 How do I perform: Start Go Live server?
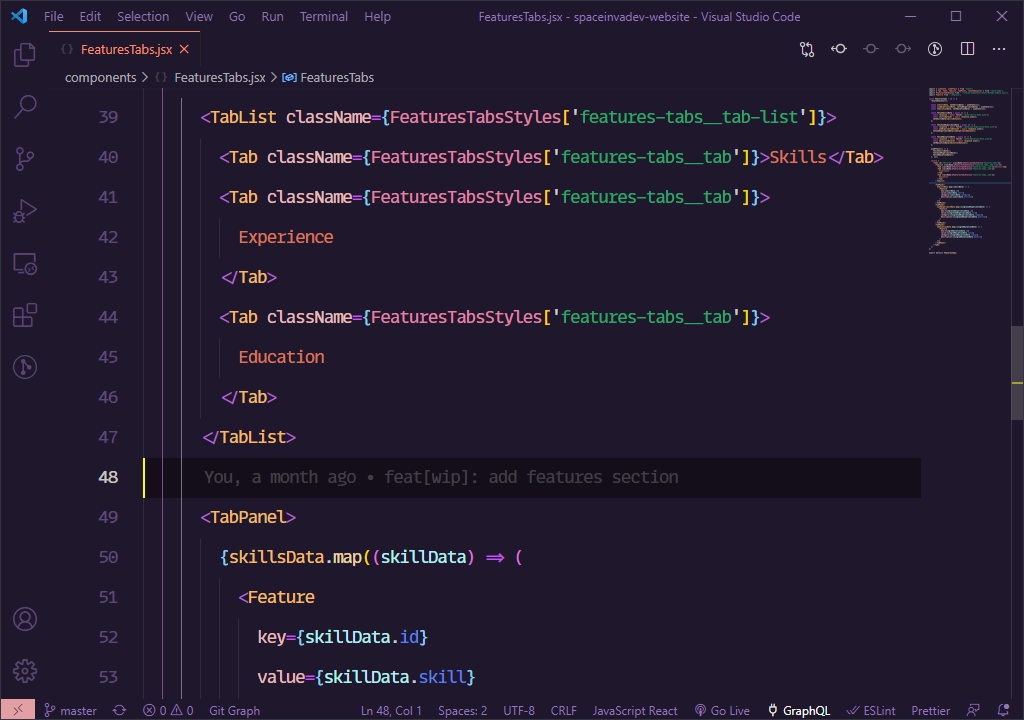point(722,710)
